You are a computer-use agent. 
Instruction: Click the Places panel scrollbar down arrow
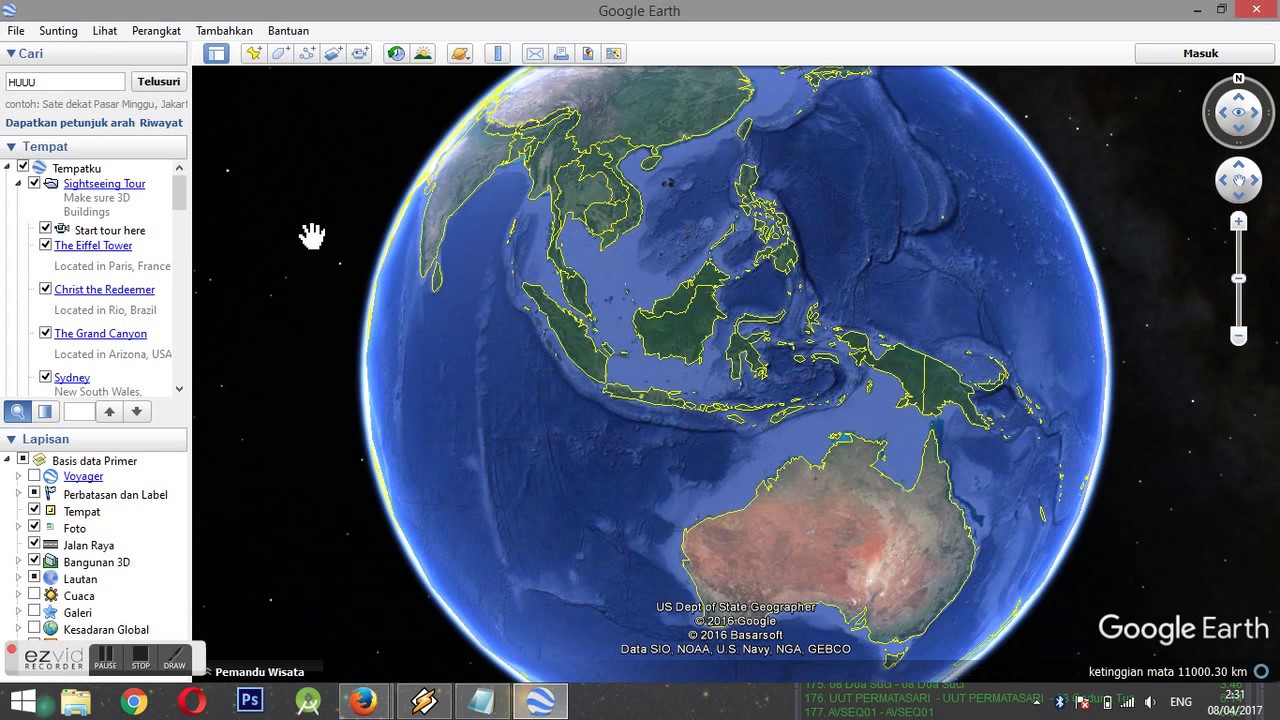tap(180, 389)
